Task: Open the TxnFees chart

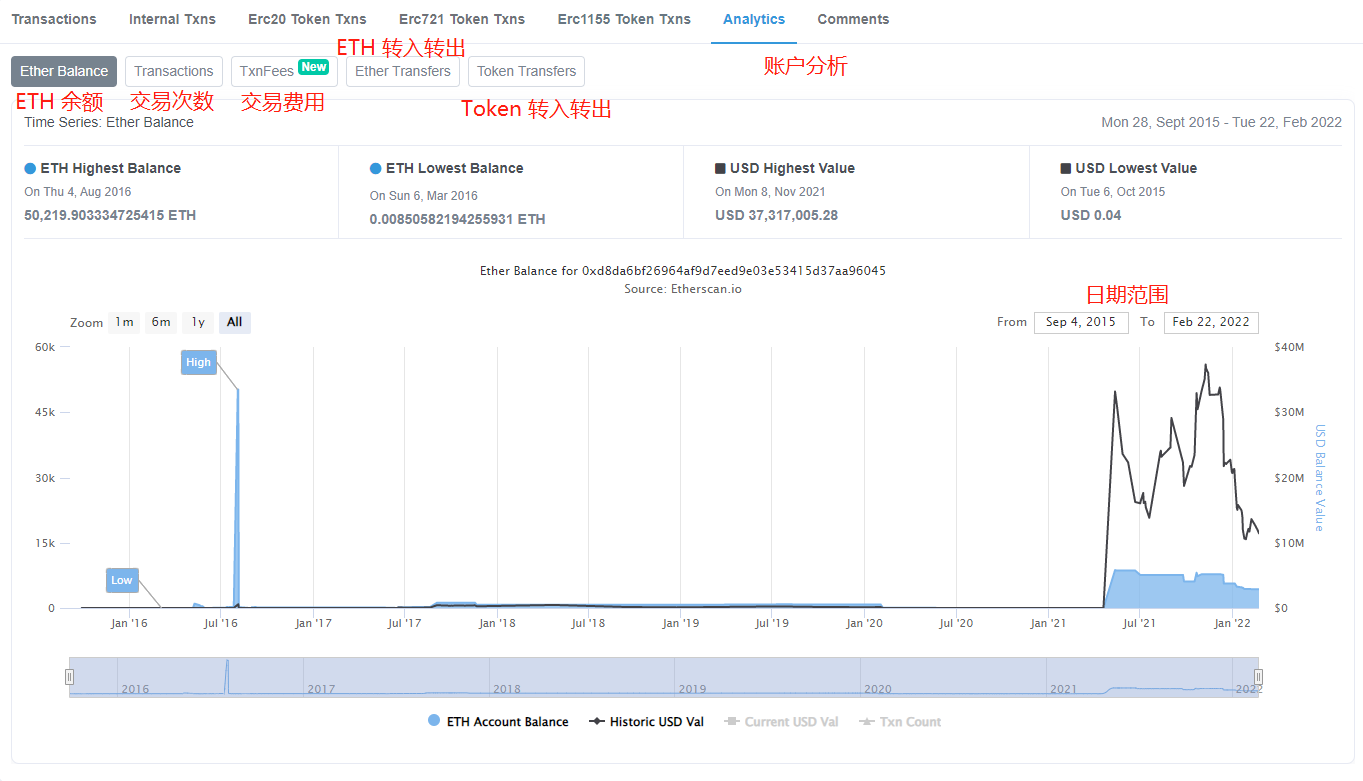Action: point(284,71)
